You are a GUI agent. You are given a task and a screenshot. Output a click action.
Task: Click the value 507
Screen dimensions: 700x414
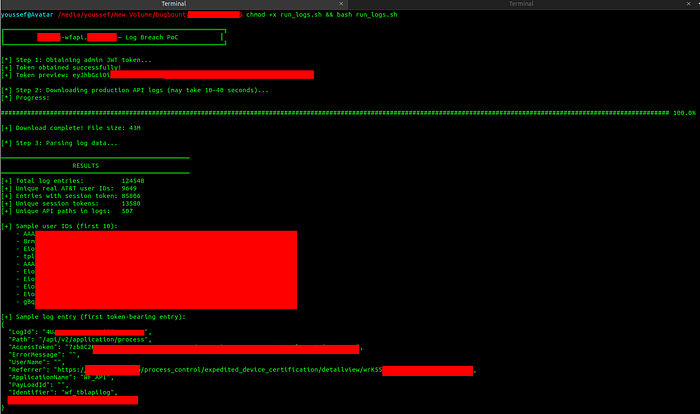point(127,211)
